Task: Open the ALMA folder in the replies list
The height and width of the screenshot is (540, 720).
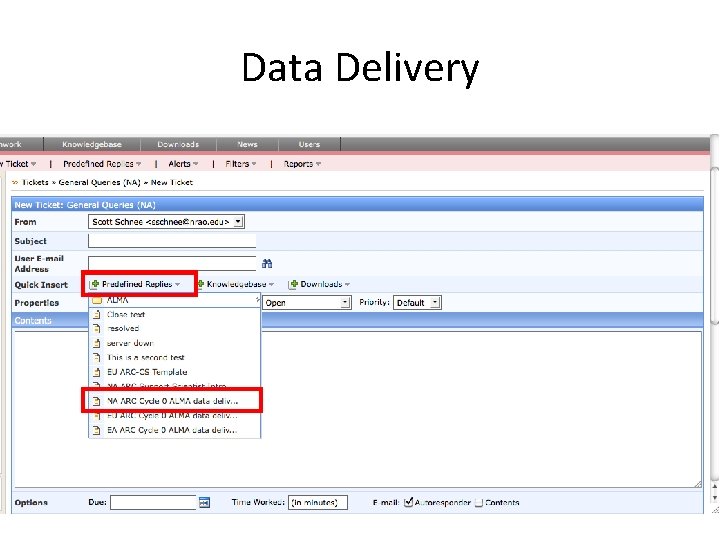Action: (174, 300)
